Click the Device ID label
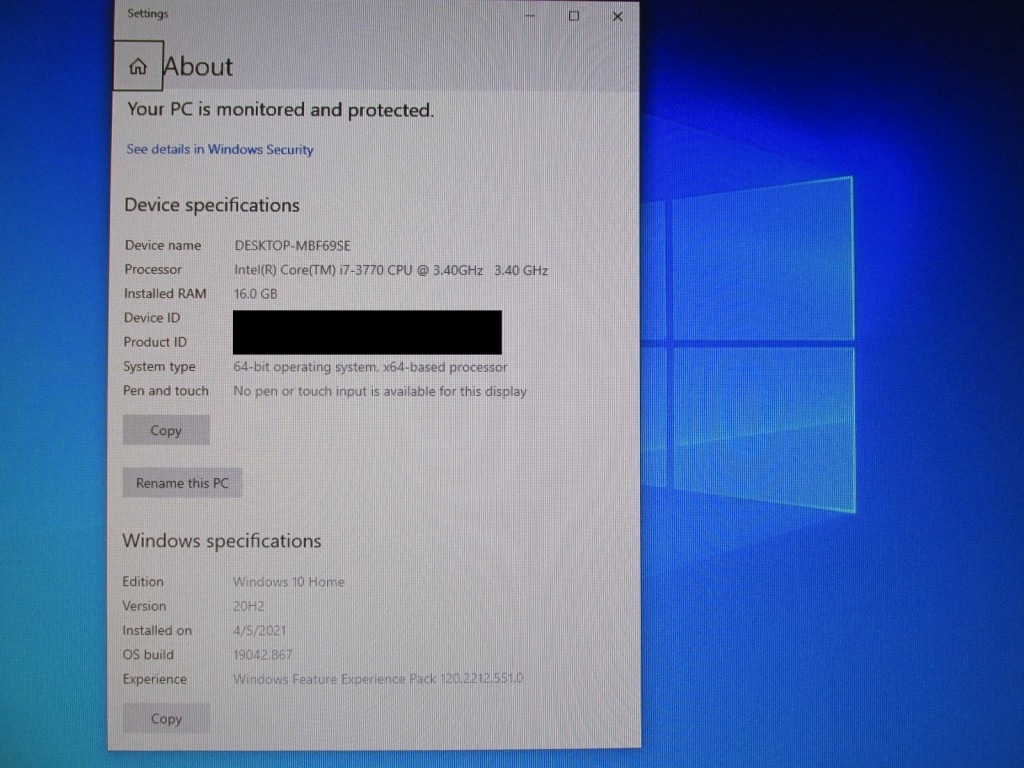Image resolution: width=1024 pixels, height=768 pixels. [x=152, y=318]
